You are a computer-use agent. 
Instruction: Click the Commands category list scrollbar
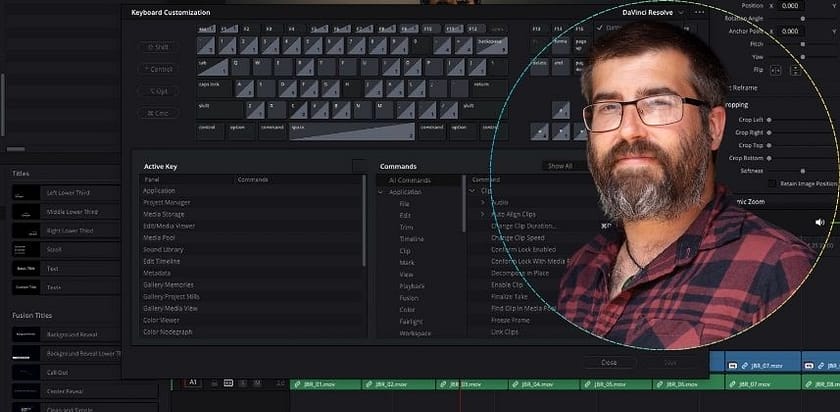pyautogui.click(x=463, y=204)
